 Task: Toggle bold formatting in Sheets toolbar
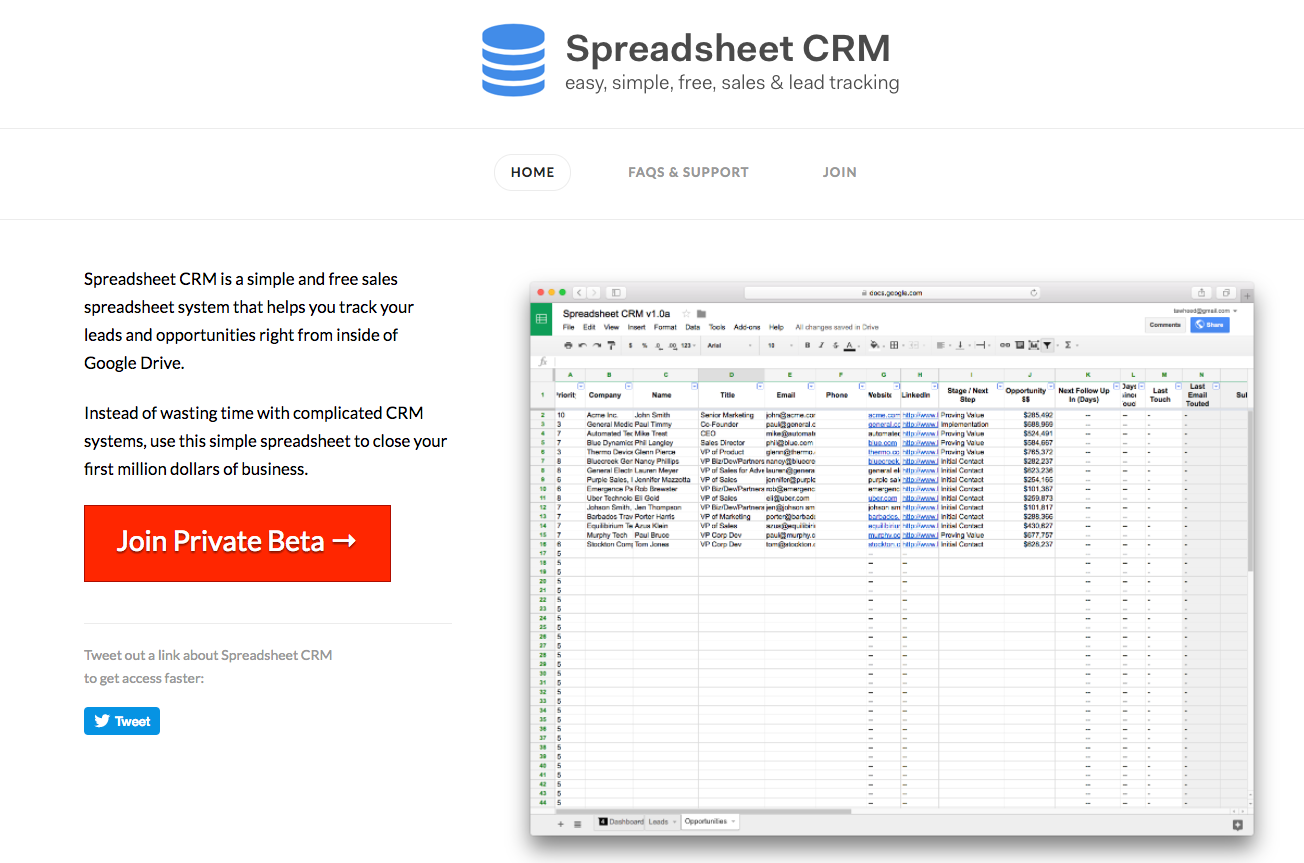[807, 345]
